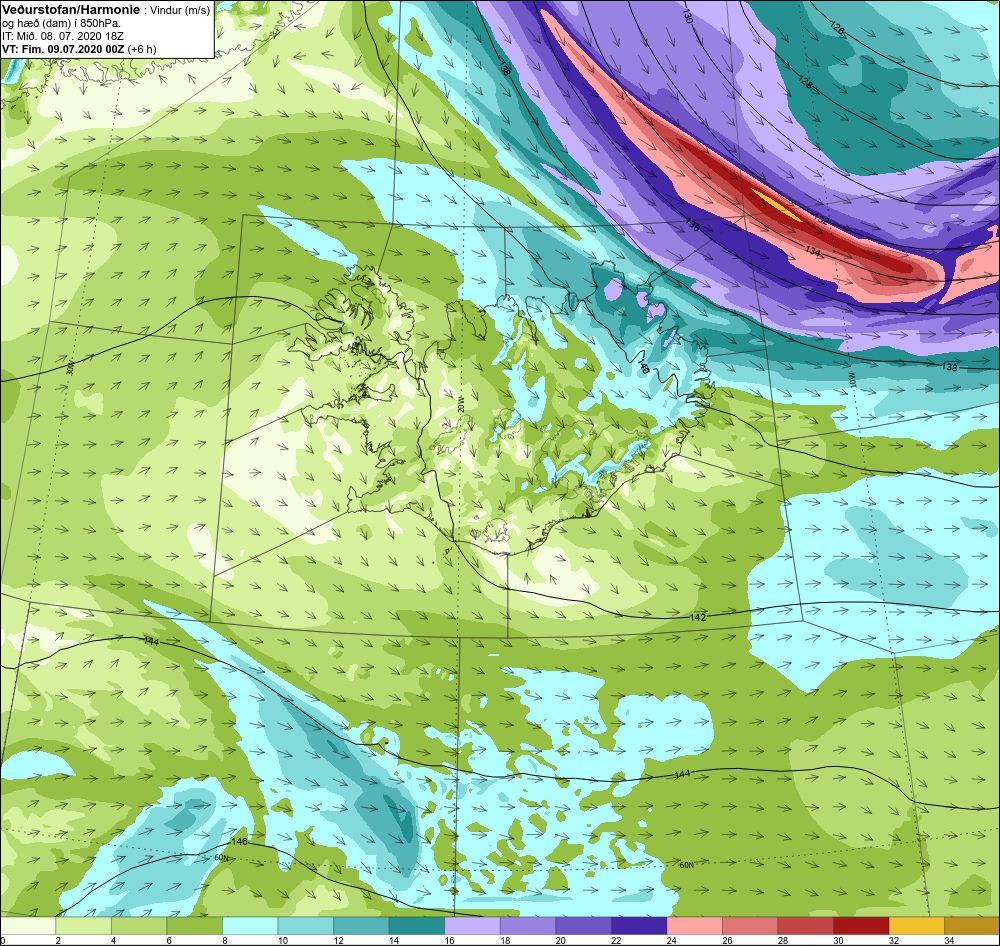Viewport: 1000px width, 946px height.
Task: Click the yellow peak-wind core in the jet
Action: (x=777, y=205)
